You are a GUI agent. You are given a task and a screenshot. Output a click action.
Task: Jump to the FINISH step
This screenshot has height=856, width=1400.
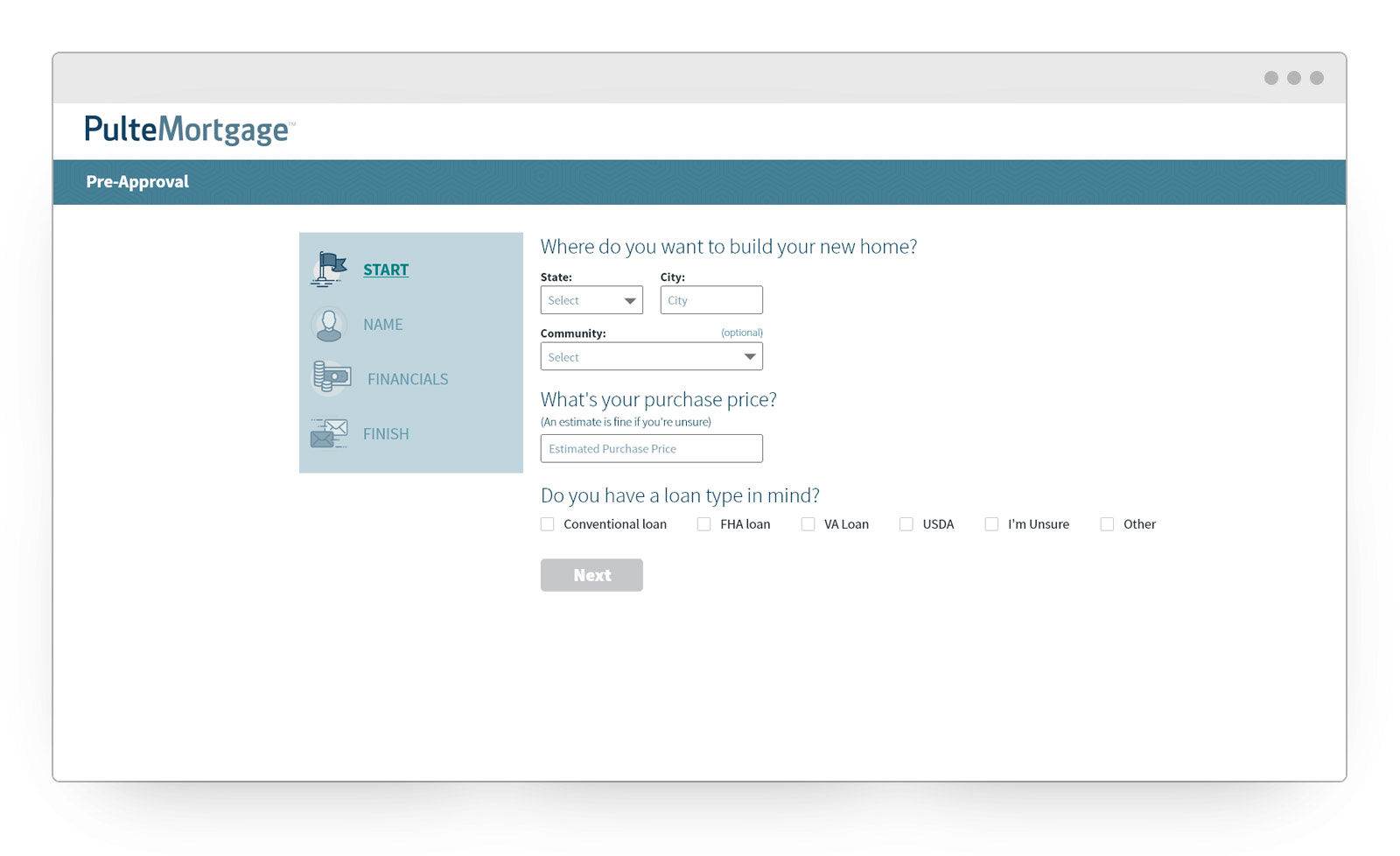click(386, 434)
